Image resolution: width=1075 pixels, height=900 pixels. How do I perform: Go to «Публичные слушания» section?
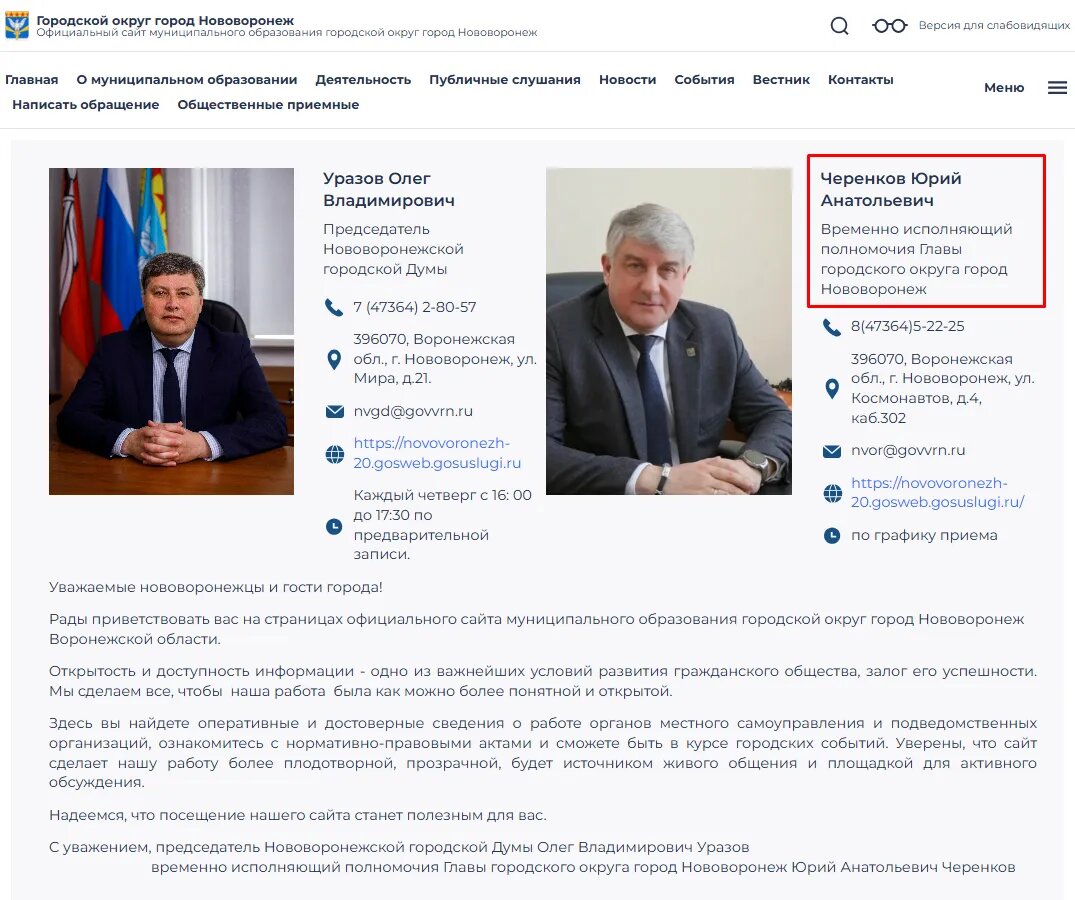coord(505,80)
